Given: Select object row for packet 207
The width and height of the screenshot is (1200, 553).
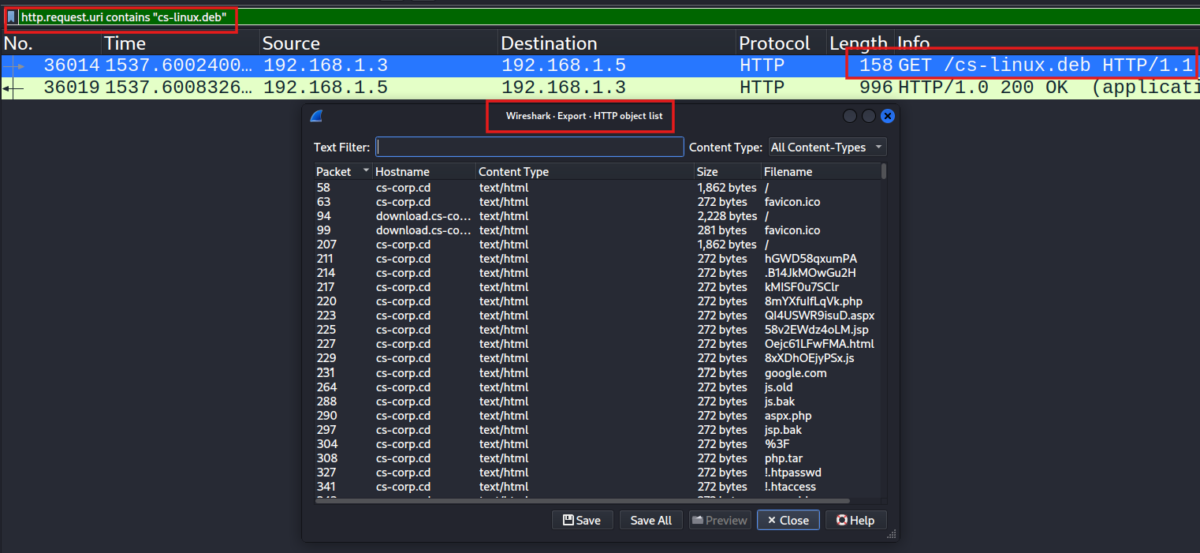Looking at the screenshot, I should pos(597,244).
